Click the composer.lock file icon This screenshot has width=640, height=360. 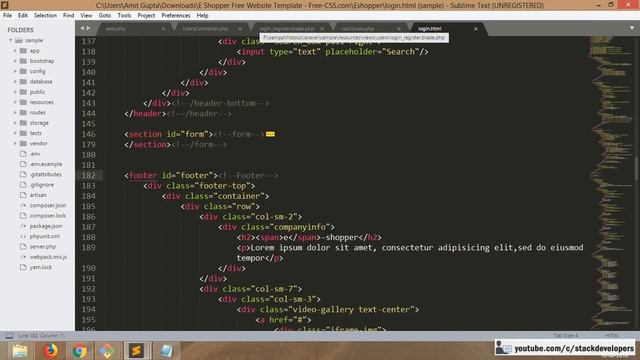tap(23, 216)
